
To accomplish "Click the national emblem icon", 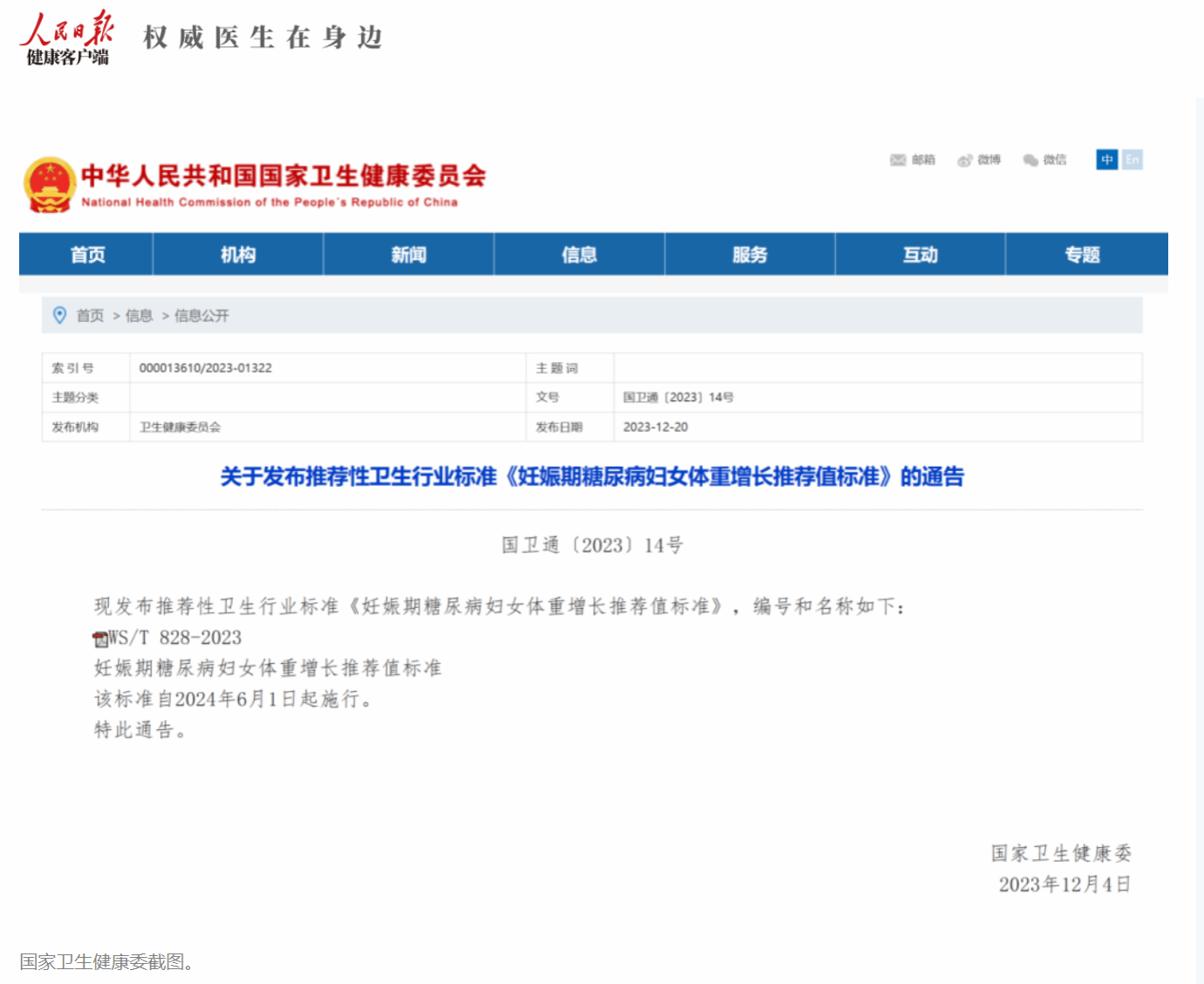I will click(50, 185).
